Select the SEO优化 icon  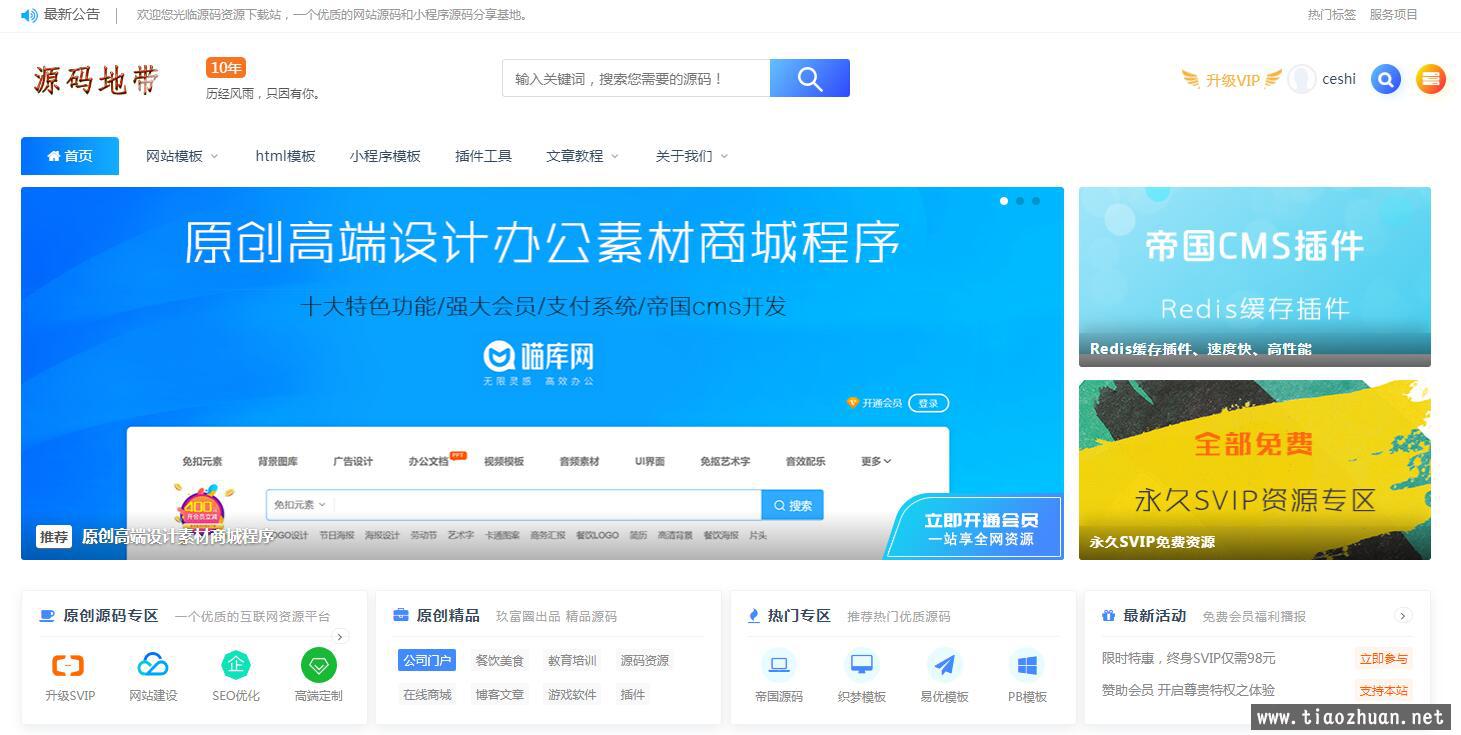pyautogui.click(x=236, y=665)
